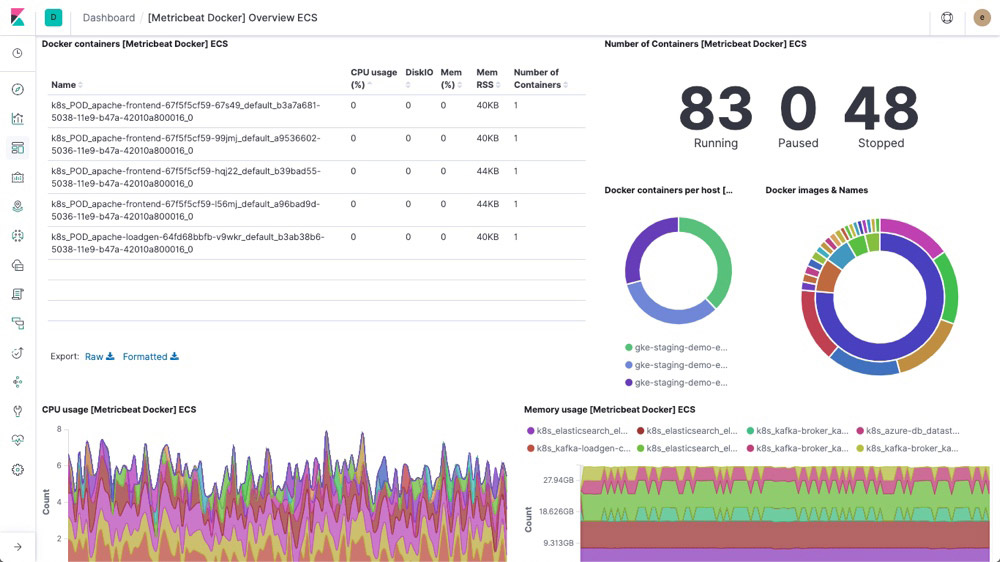Screen dimensions: 1000x562
Task: Open the help menu icon
Action: [x=947, y=18]
